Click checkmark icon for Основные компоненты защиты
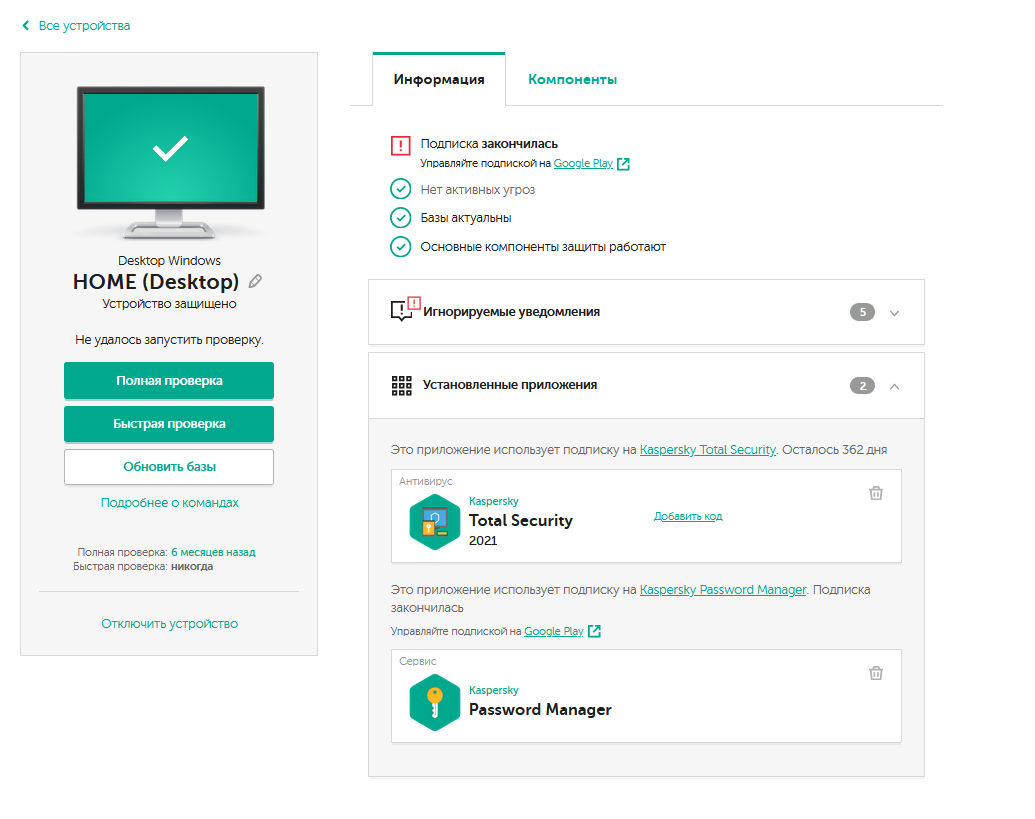The height and width of the screenshot is (819, 1035). point(401,246)
